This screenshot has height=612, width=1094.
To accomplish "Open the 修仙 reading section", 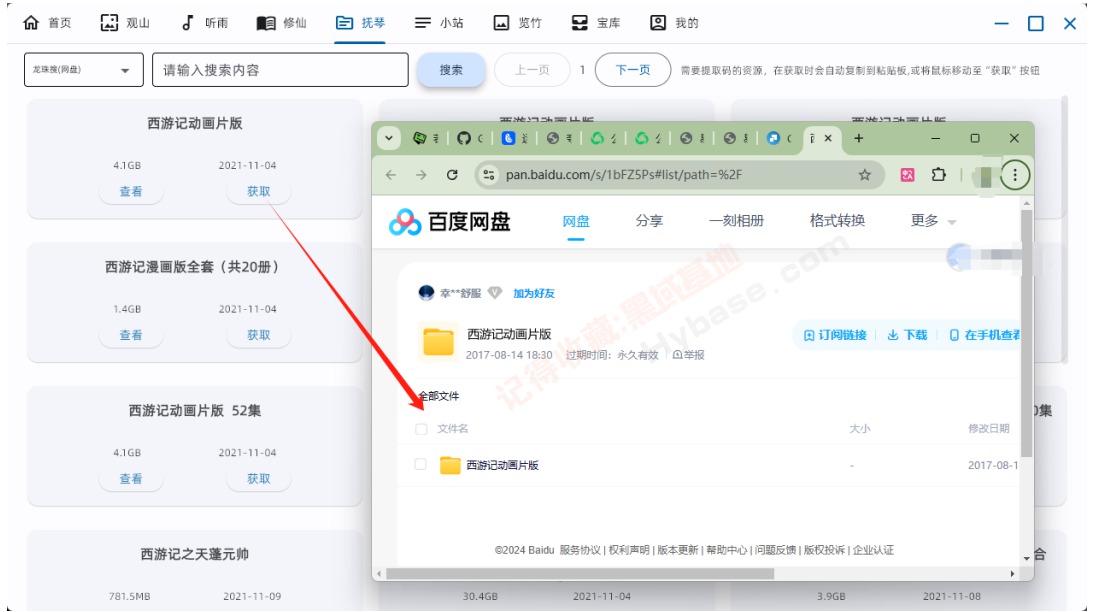I will pyautogui.click(x=282, y=22).
